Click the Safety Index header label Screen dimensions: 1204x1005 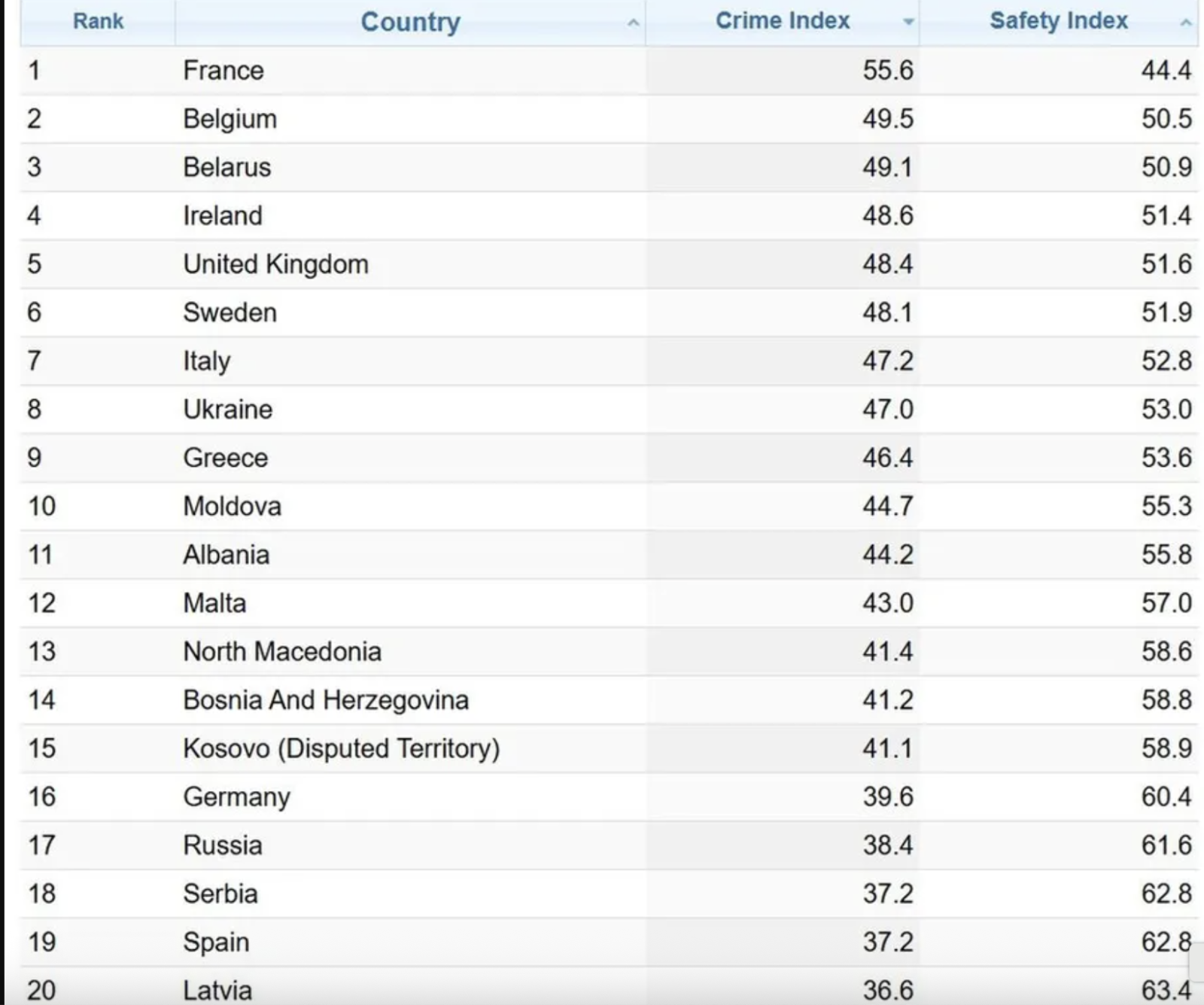click(x=1058, y=20)
